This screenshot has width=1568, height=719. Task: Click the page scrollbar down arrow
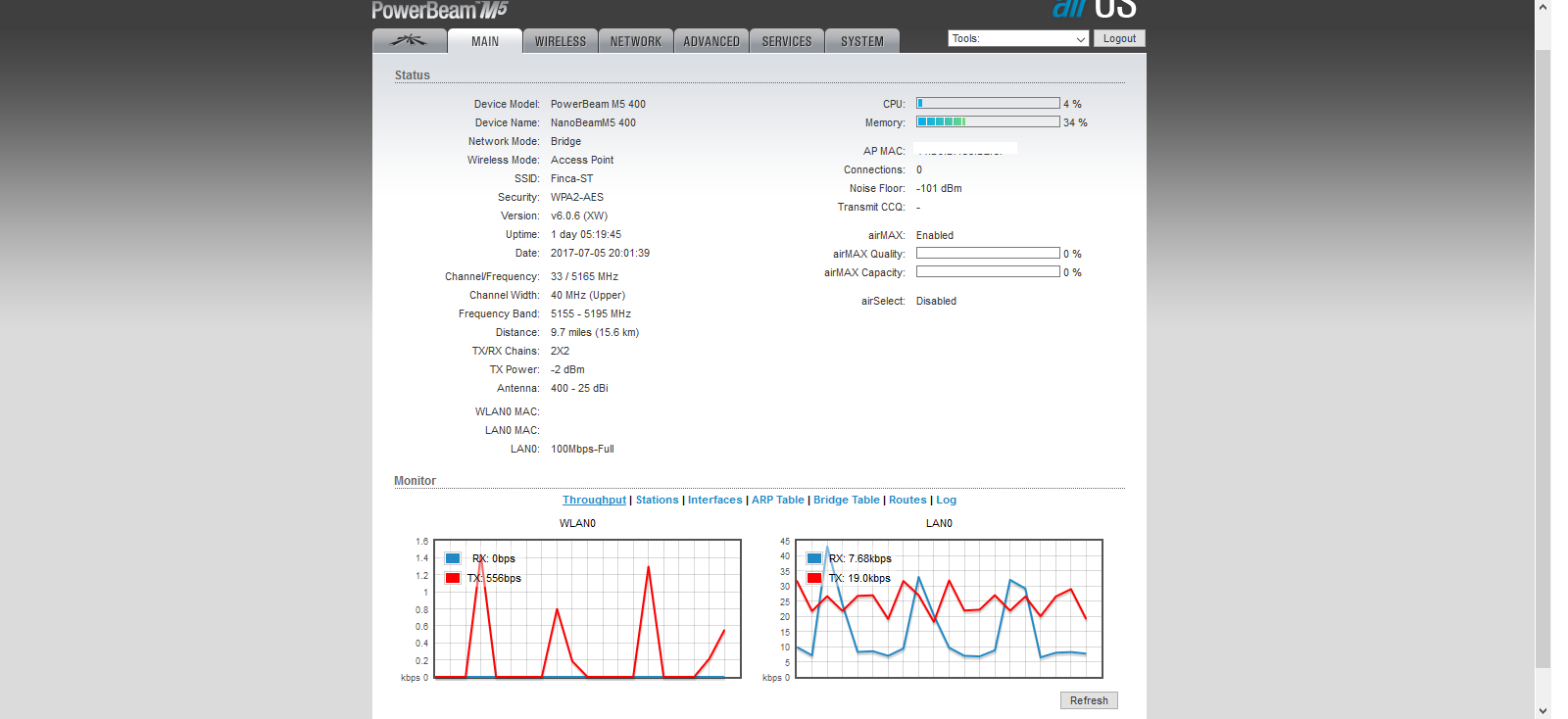tap(1543, 710)
